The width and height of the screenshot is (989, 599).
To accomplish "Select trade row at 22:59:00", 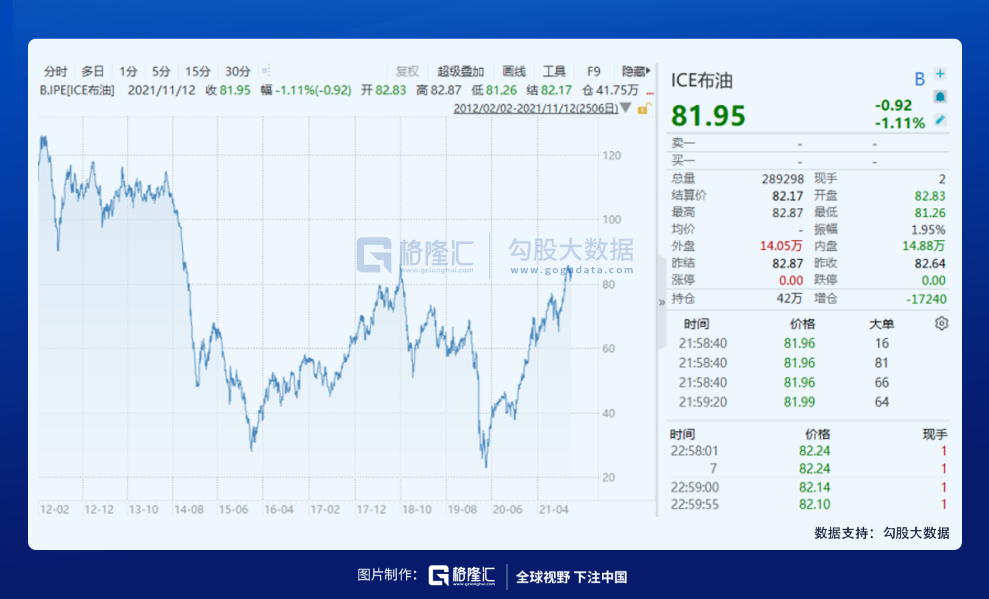I will tap(807, 487).
